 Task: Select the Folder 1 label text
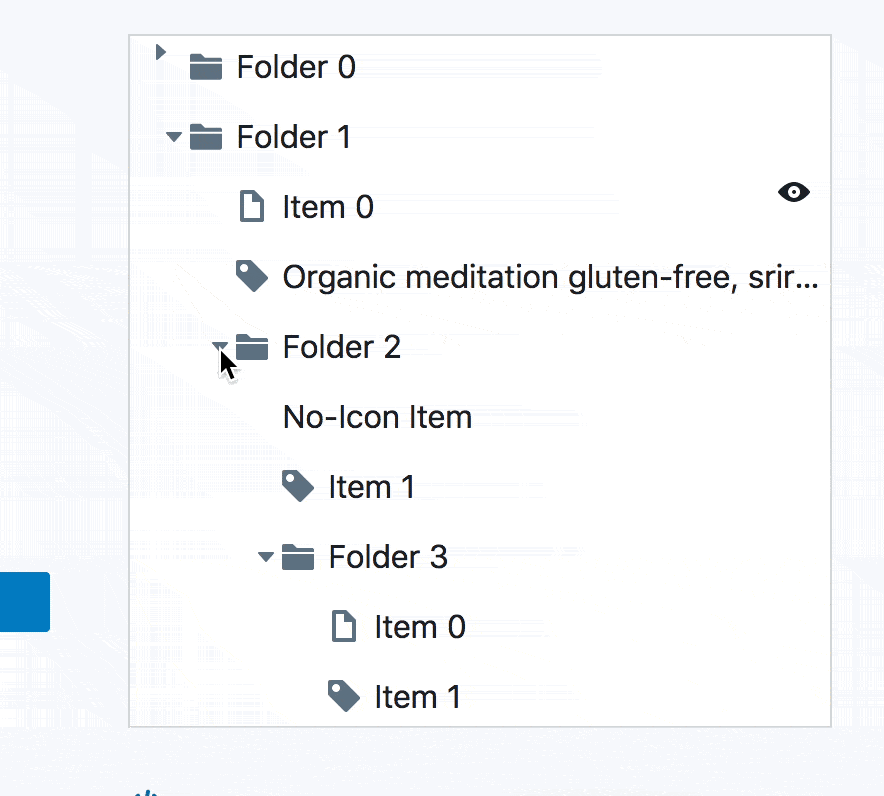(293, 136)
